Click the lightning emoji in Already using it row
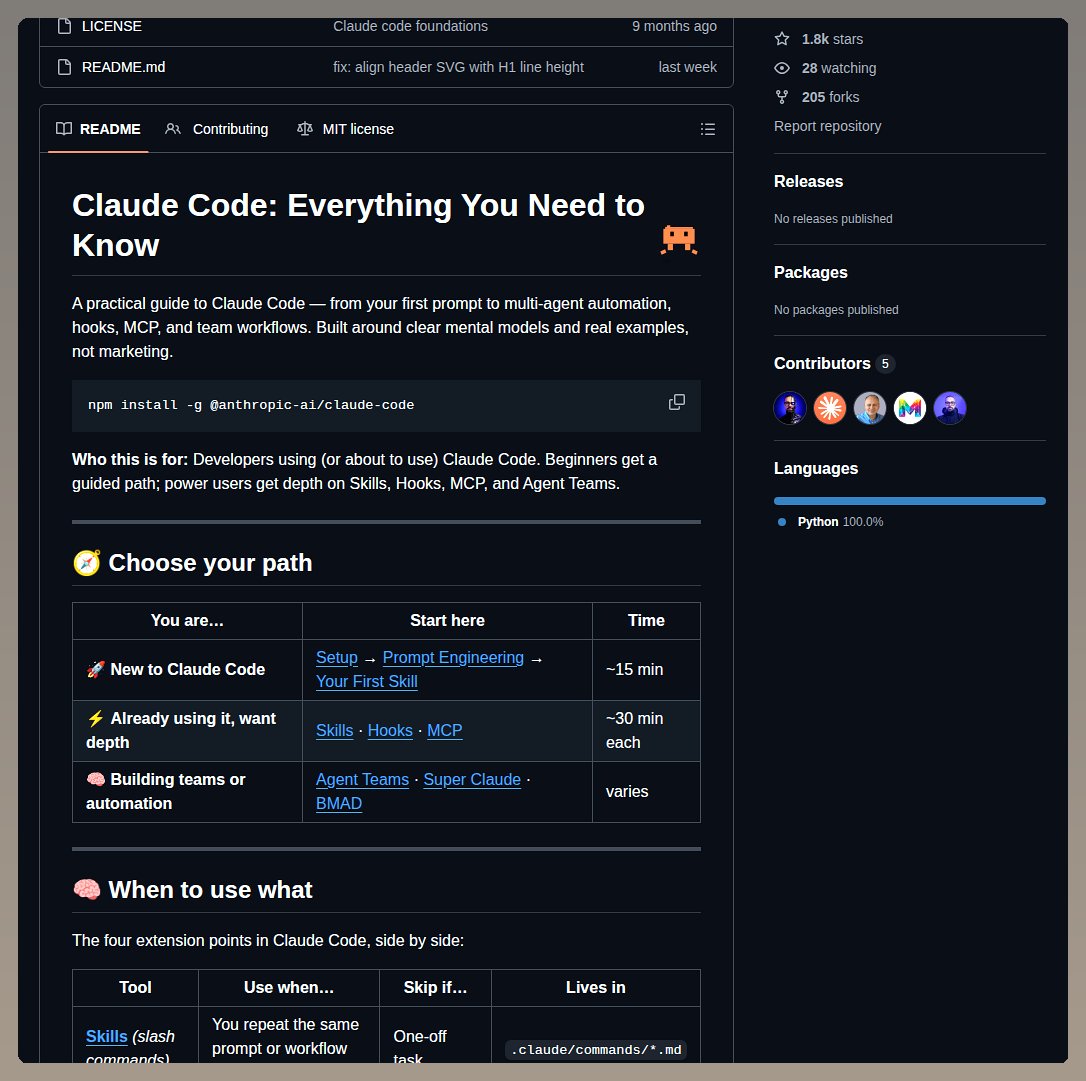Screen dimensions: 1086x1081 click(x=96, y=719)
